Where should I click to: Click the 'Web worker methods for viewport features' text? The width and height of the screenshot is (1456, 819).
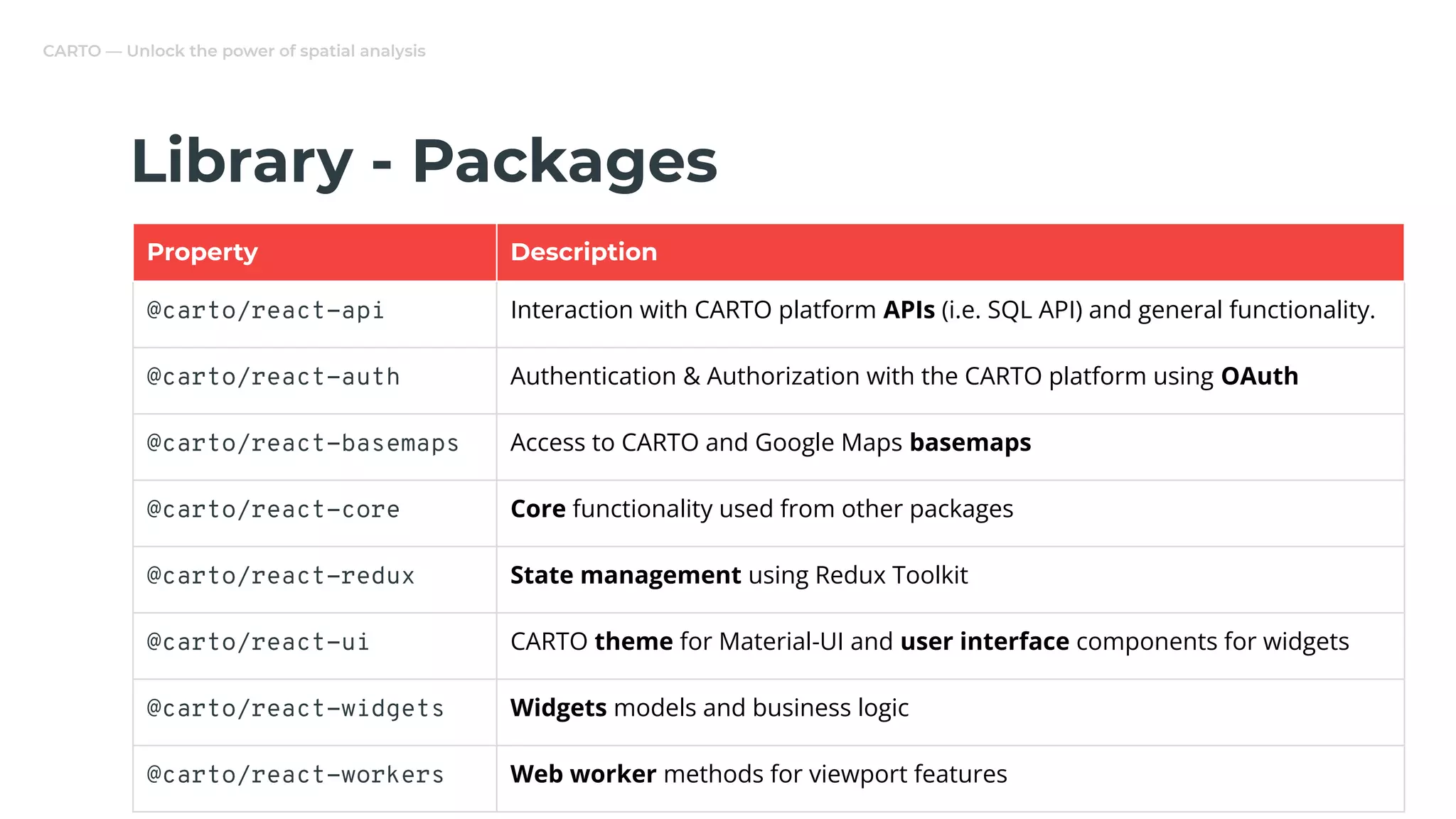click(759, 774)
